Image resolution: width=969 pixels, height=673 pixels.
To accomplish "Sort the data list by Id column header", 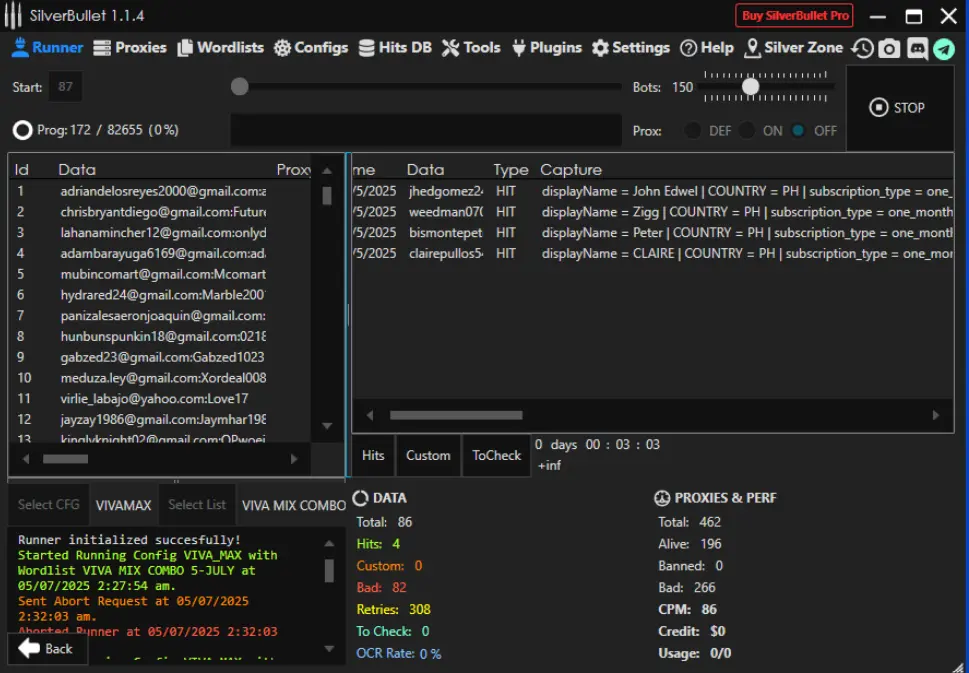I will 22,169.
